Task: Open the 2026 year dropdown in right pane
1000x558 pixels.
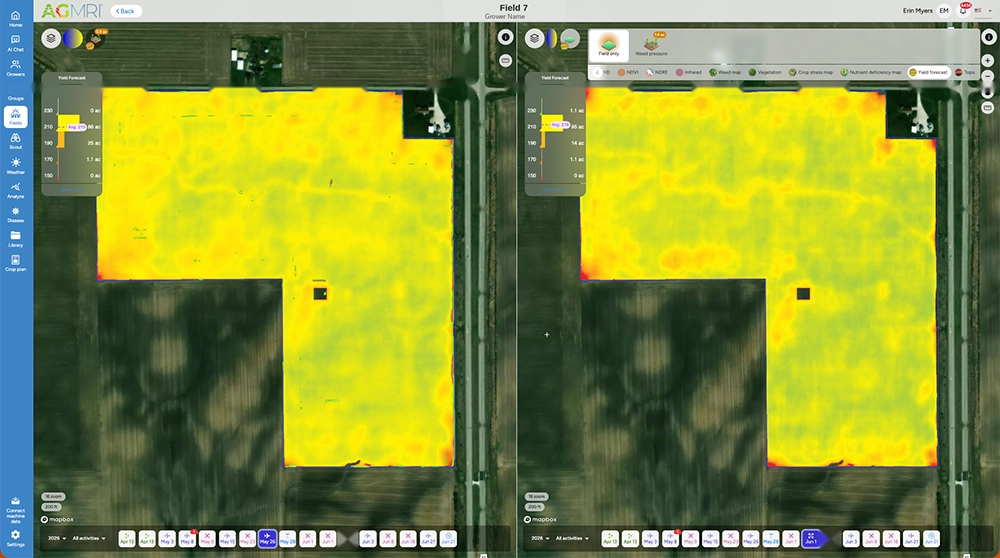Action: 540,538
